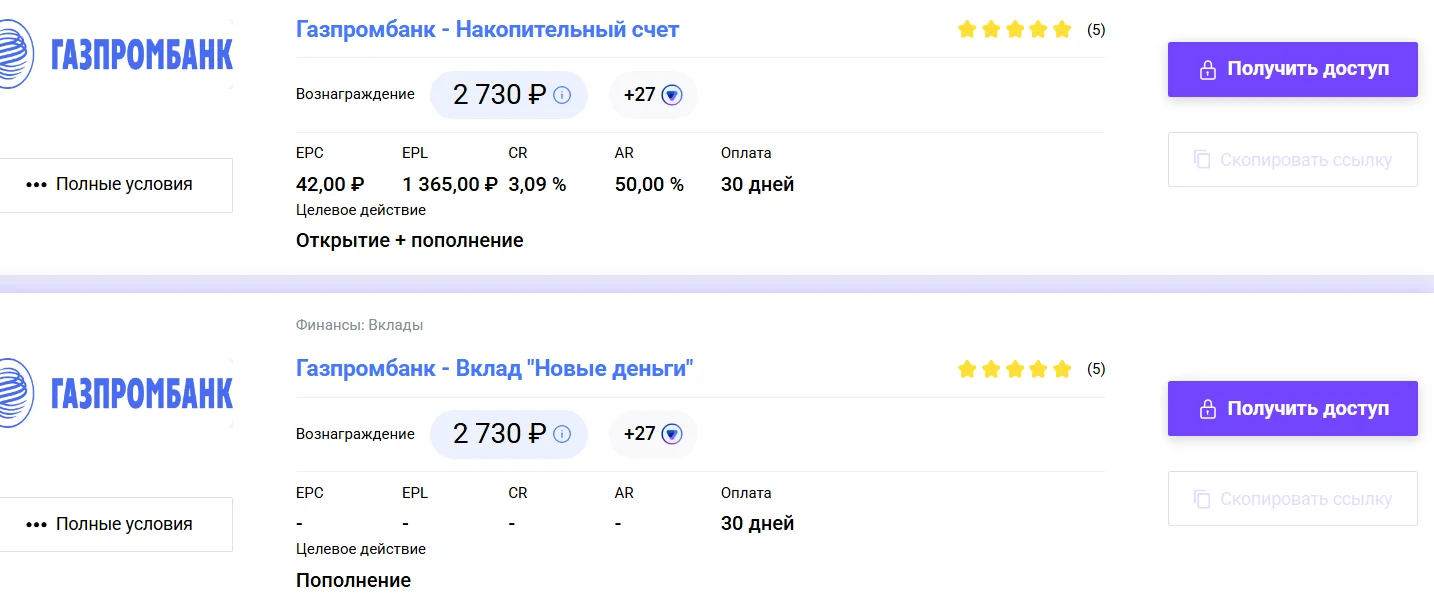Click lock icon on second Получить доступ button
Screen dimensions: 1434x601
click(1207, 409)
